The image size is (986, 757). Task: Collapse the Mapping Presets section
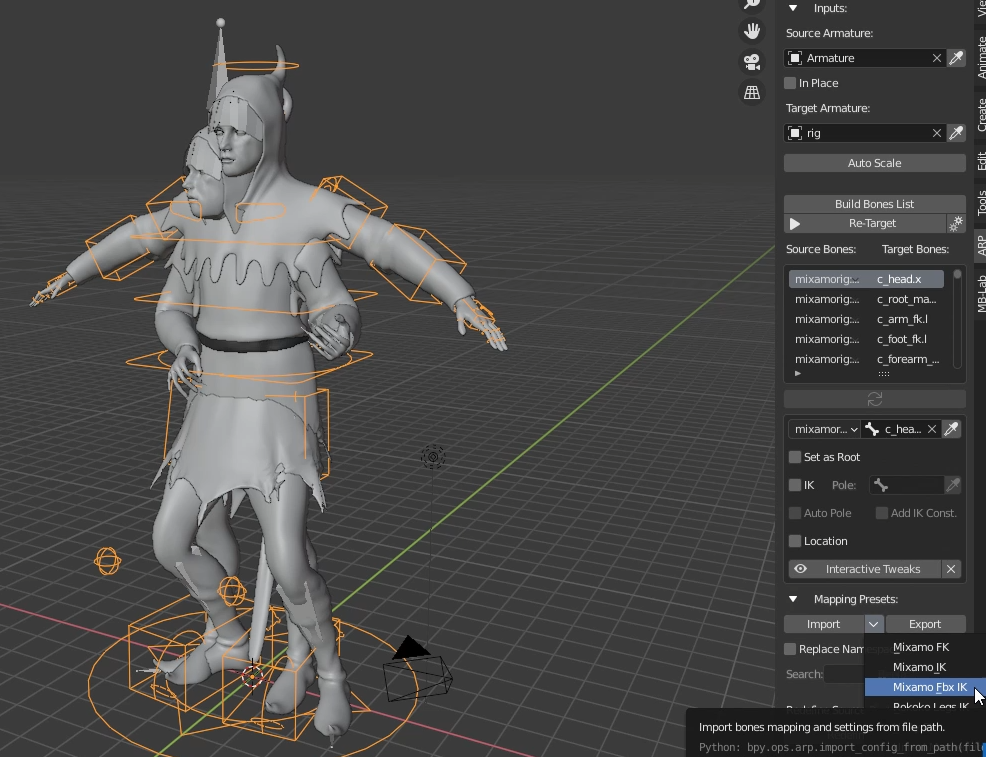point(793,599)
